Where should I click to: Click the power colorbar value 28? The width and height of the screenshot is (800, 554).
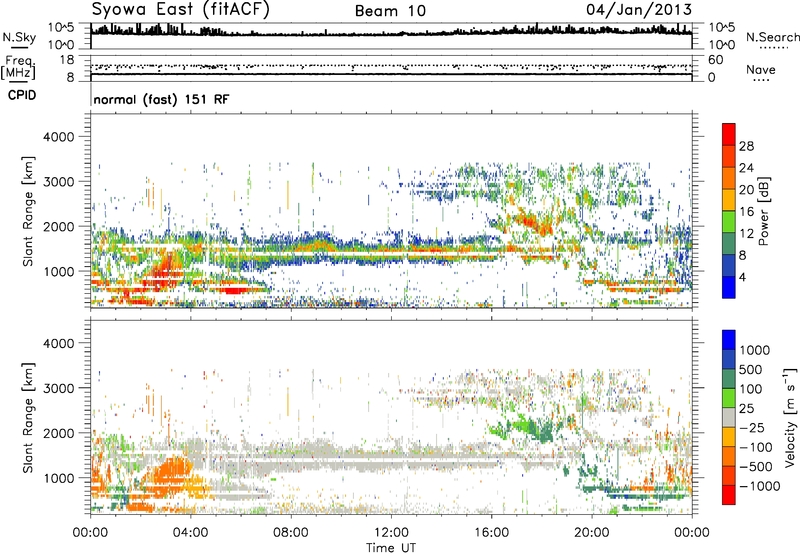click(746, 146)
